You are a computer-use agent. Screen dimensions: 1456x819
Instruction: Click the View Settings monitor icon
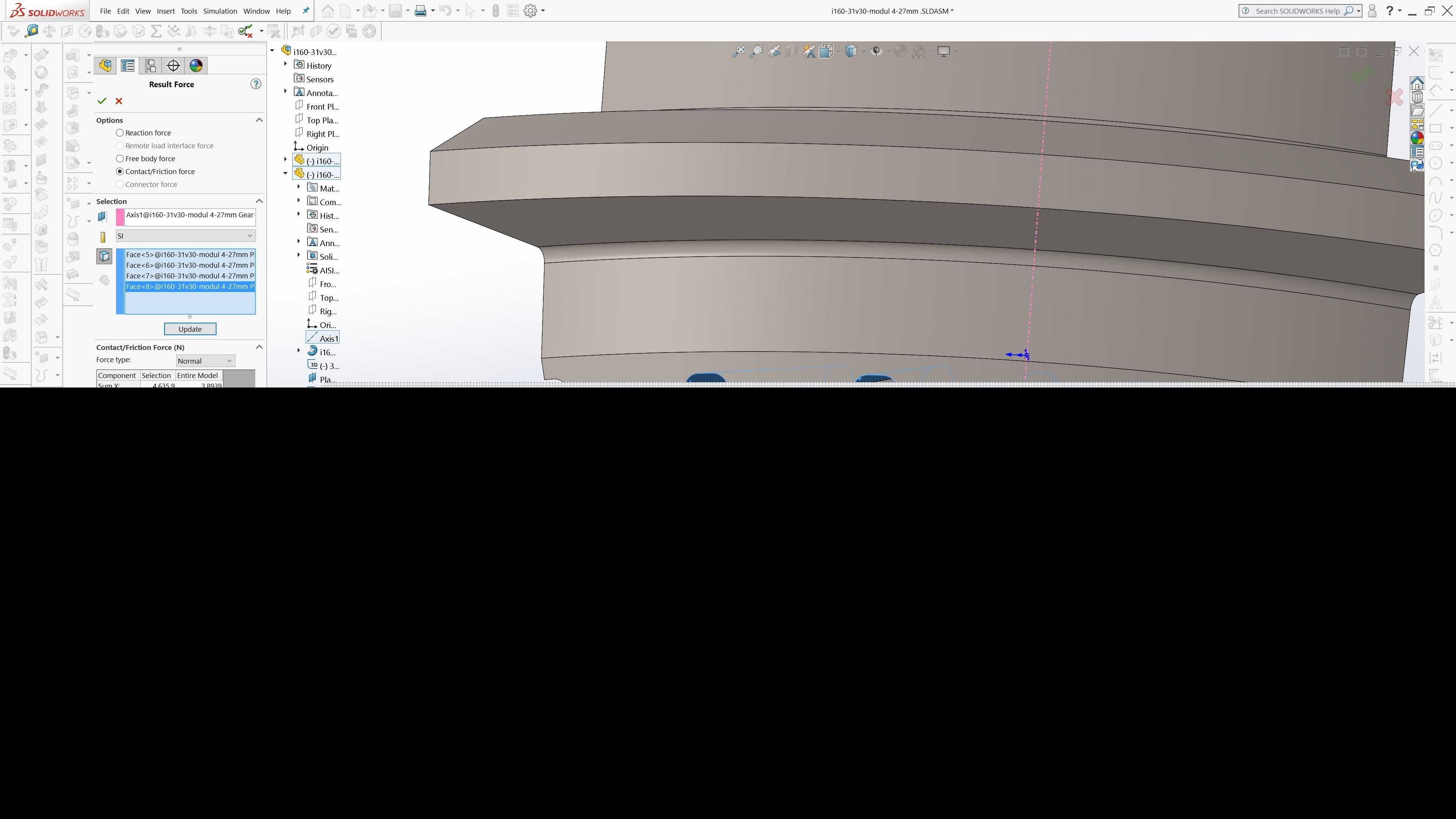943,52
